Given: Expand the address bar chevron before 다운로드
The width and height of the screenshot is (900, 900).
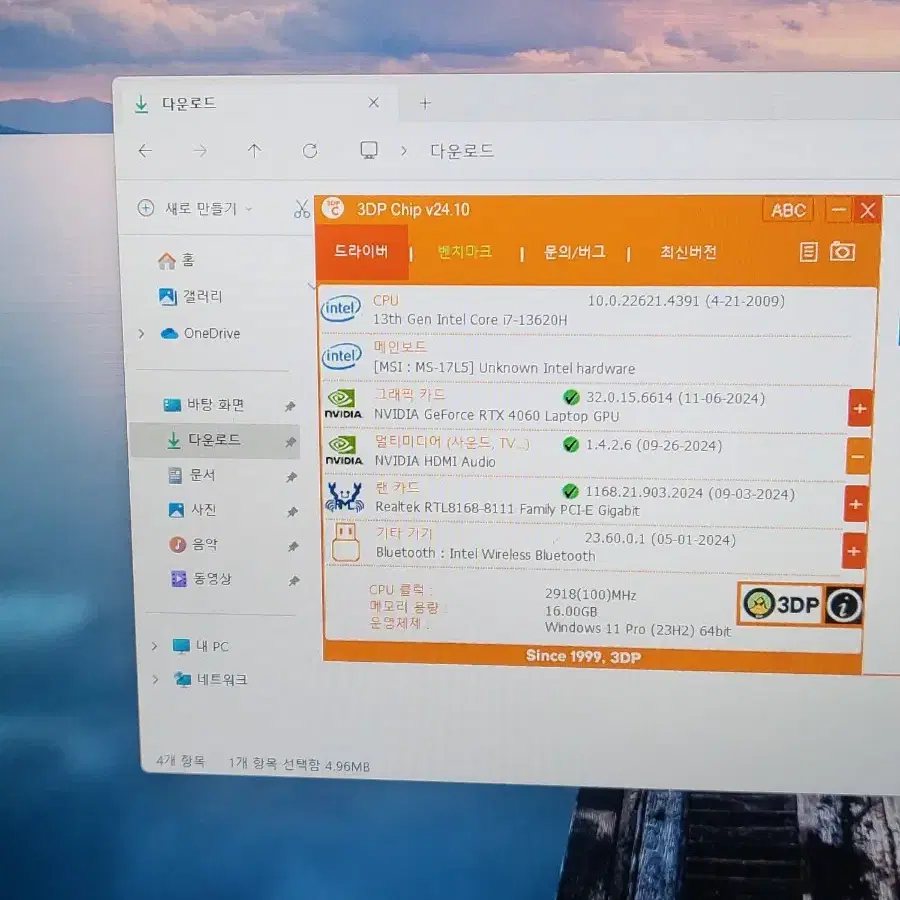Looking at the screenshot, I should point(404,151).
